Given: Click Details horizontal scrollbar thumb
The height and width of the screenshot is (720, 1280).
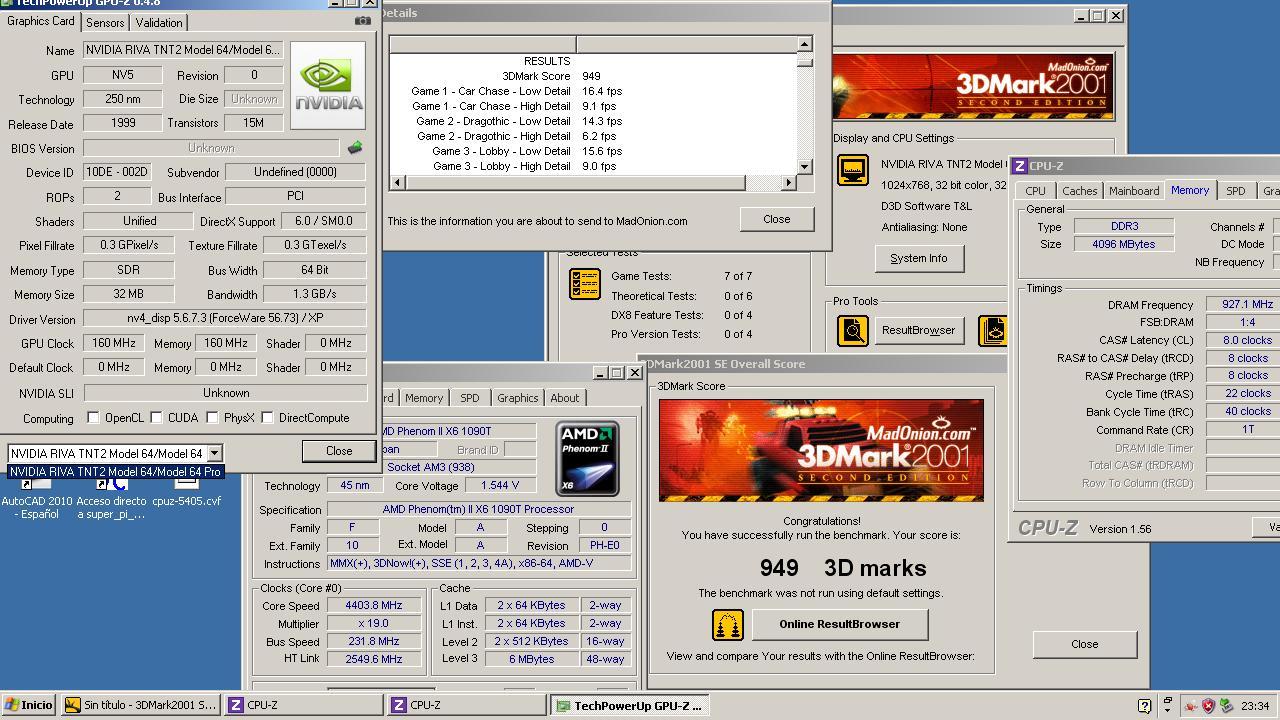Looking at the screenshot, I should click(575, 182).
